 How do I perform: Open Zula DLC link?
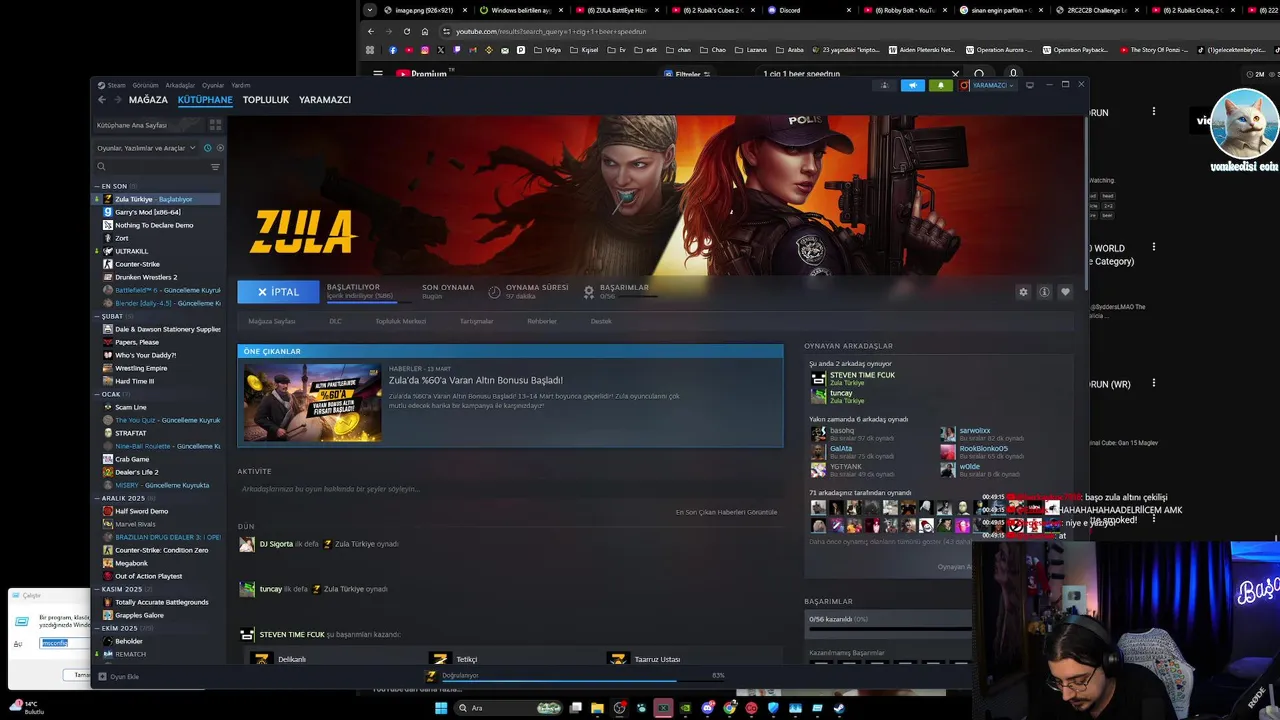tap(335, 321)
